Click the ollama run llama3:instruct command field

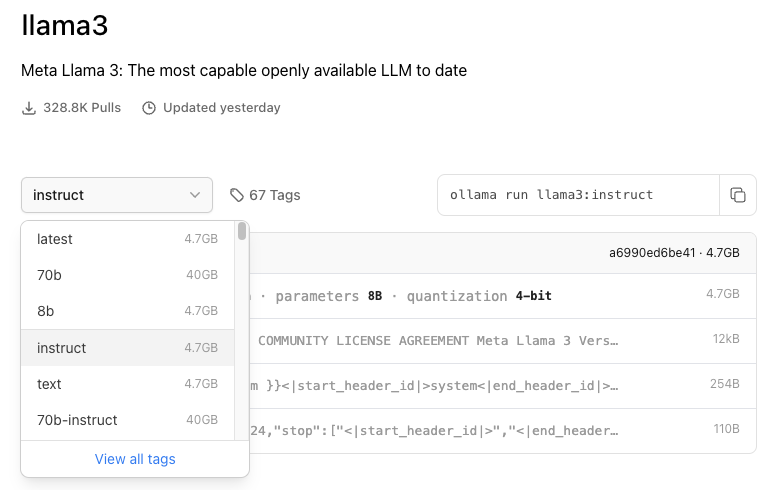(x=578, y=195)
